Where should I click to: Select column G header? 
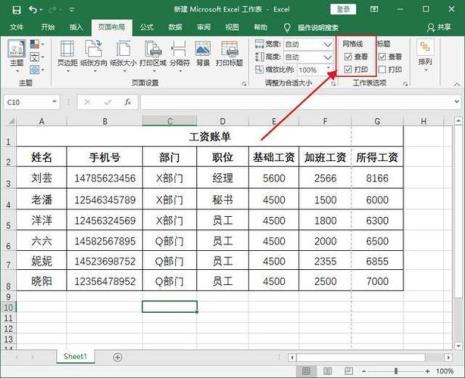[x=377, y=121]
